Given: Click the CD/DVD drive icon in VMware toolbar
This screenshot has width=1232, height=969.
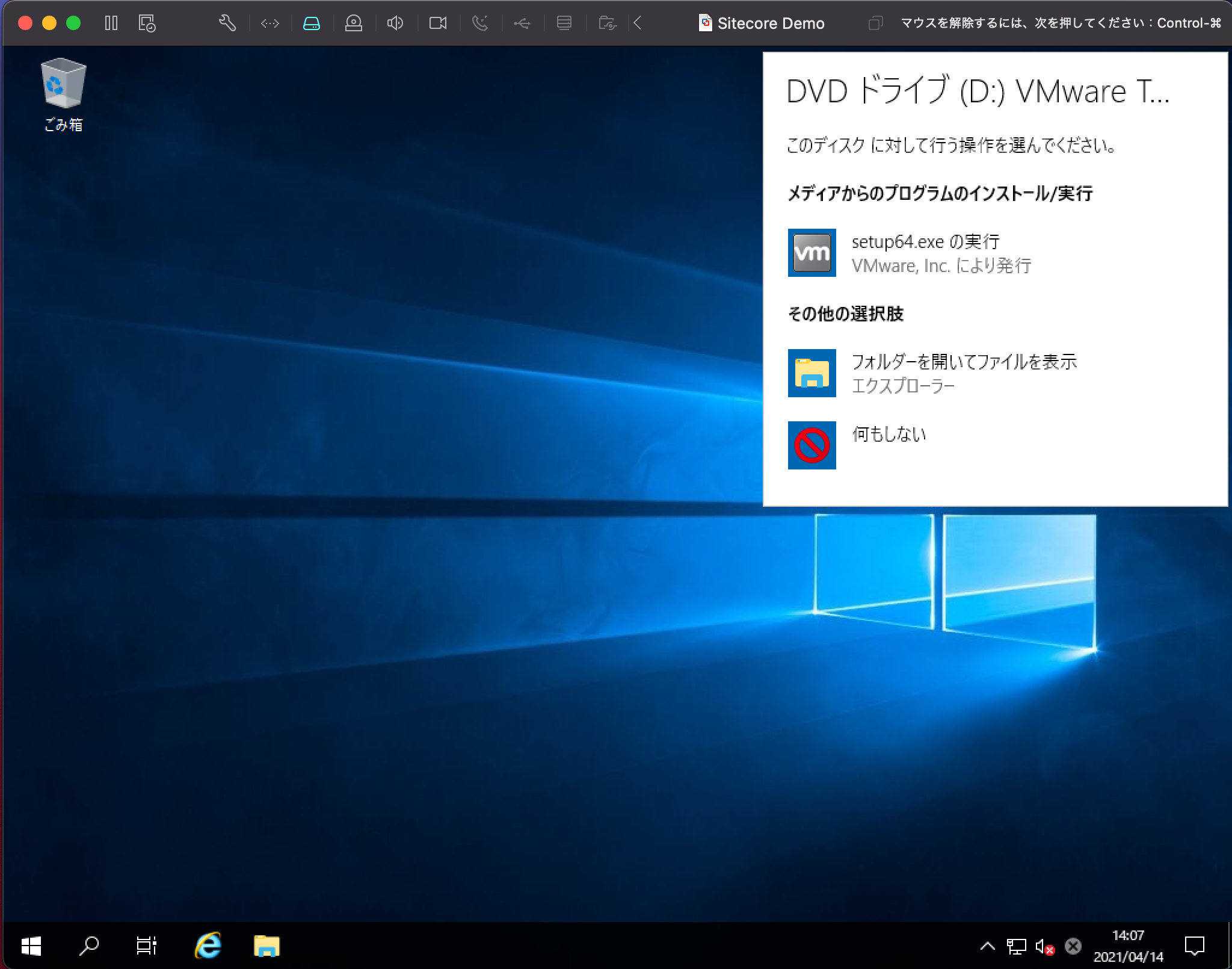Looking at the screenshot, I should pos(354,23).
